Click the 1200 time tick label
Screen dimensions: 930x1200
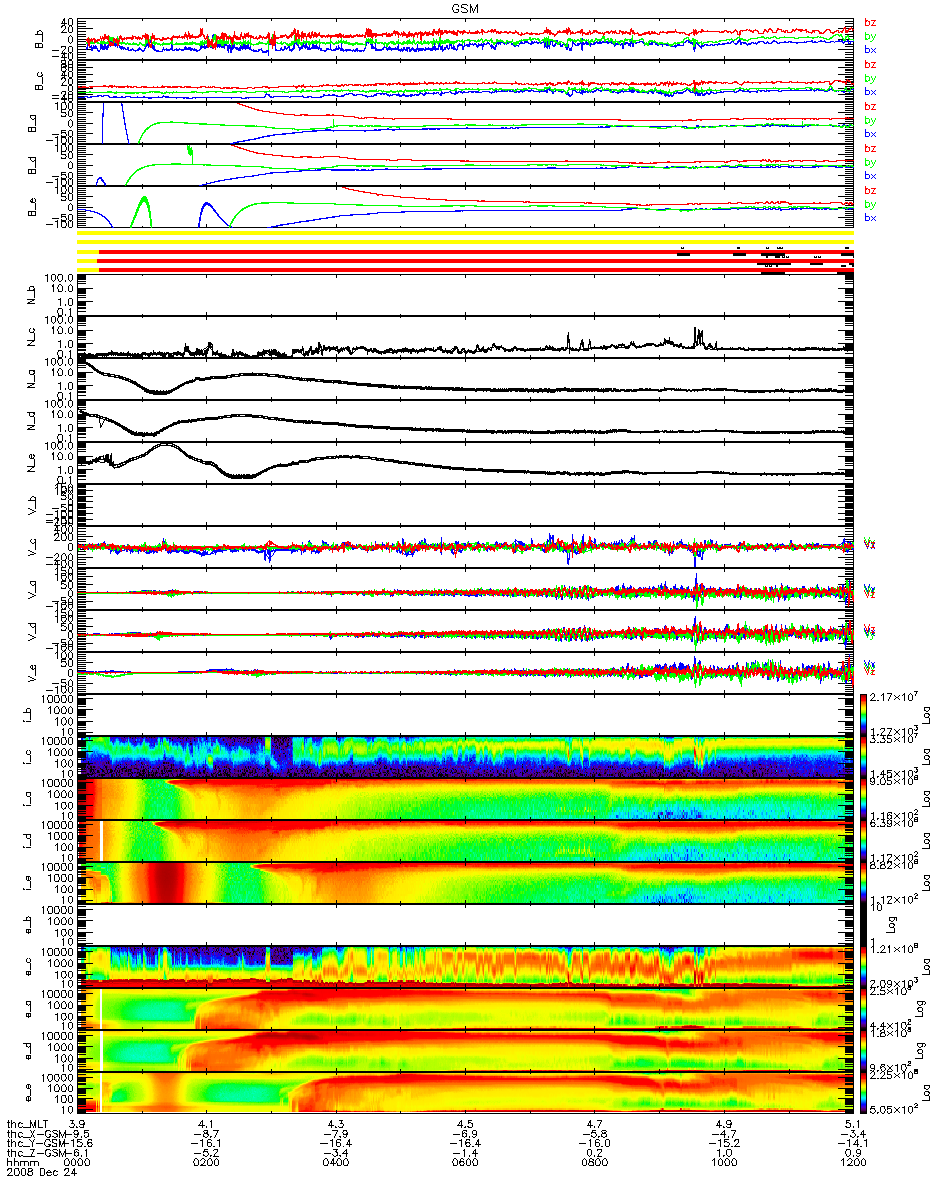[x=852, y=1164]
